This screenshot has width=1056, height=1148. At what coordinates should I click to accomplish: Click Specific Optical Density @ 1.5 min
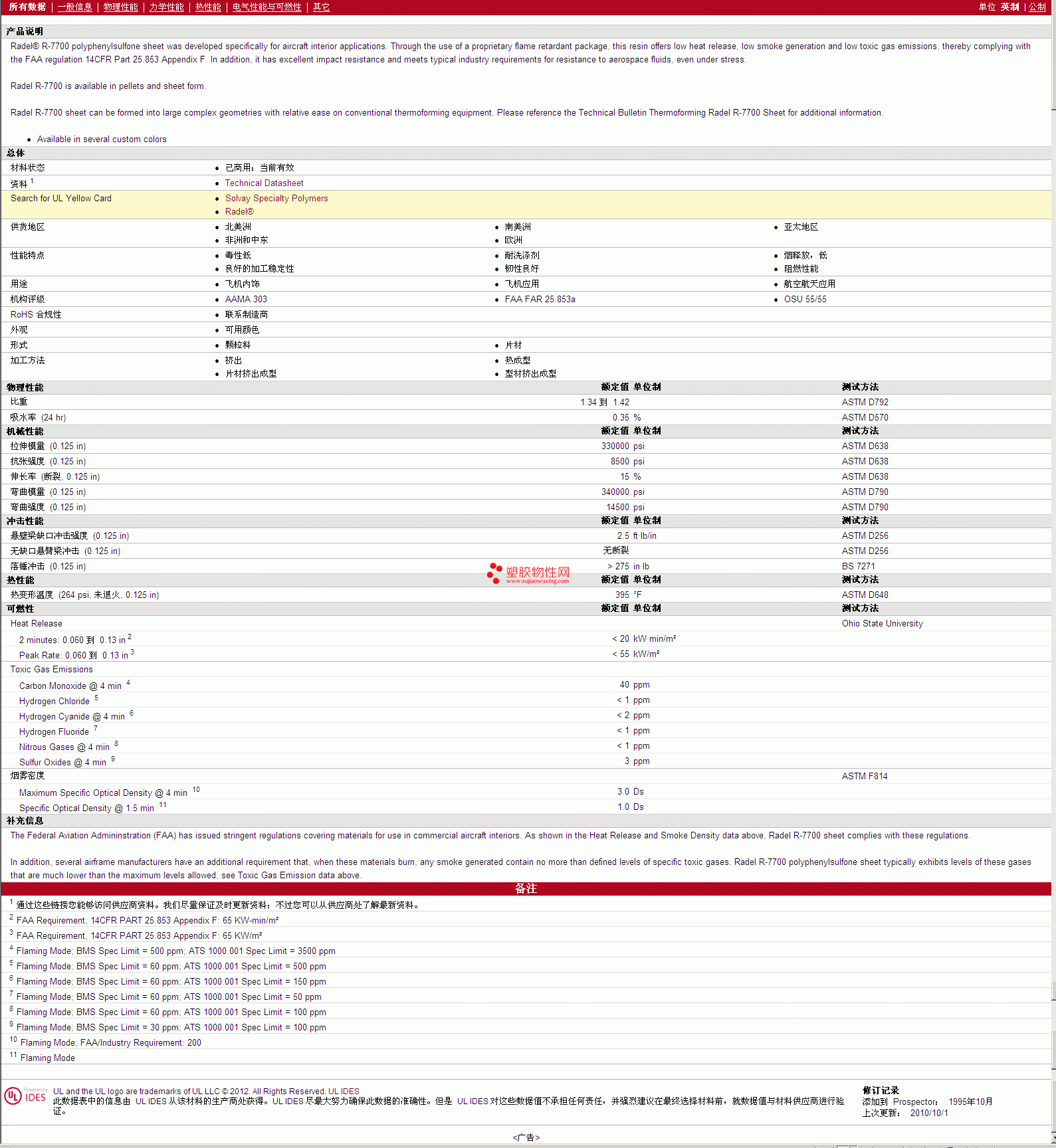(86, 808)
